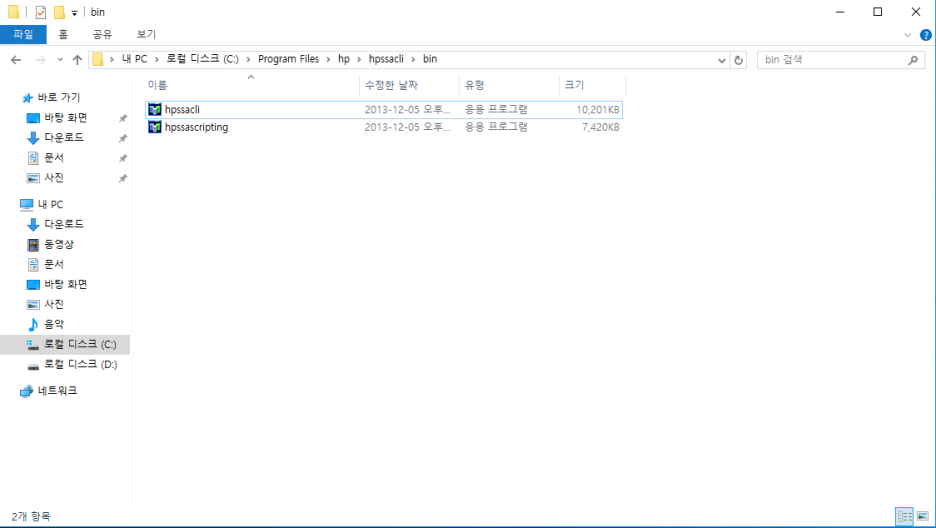Select 로컬 디스크 (C:) in the navigation pane

point(65,345)
